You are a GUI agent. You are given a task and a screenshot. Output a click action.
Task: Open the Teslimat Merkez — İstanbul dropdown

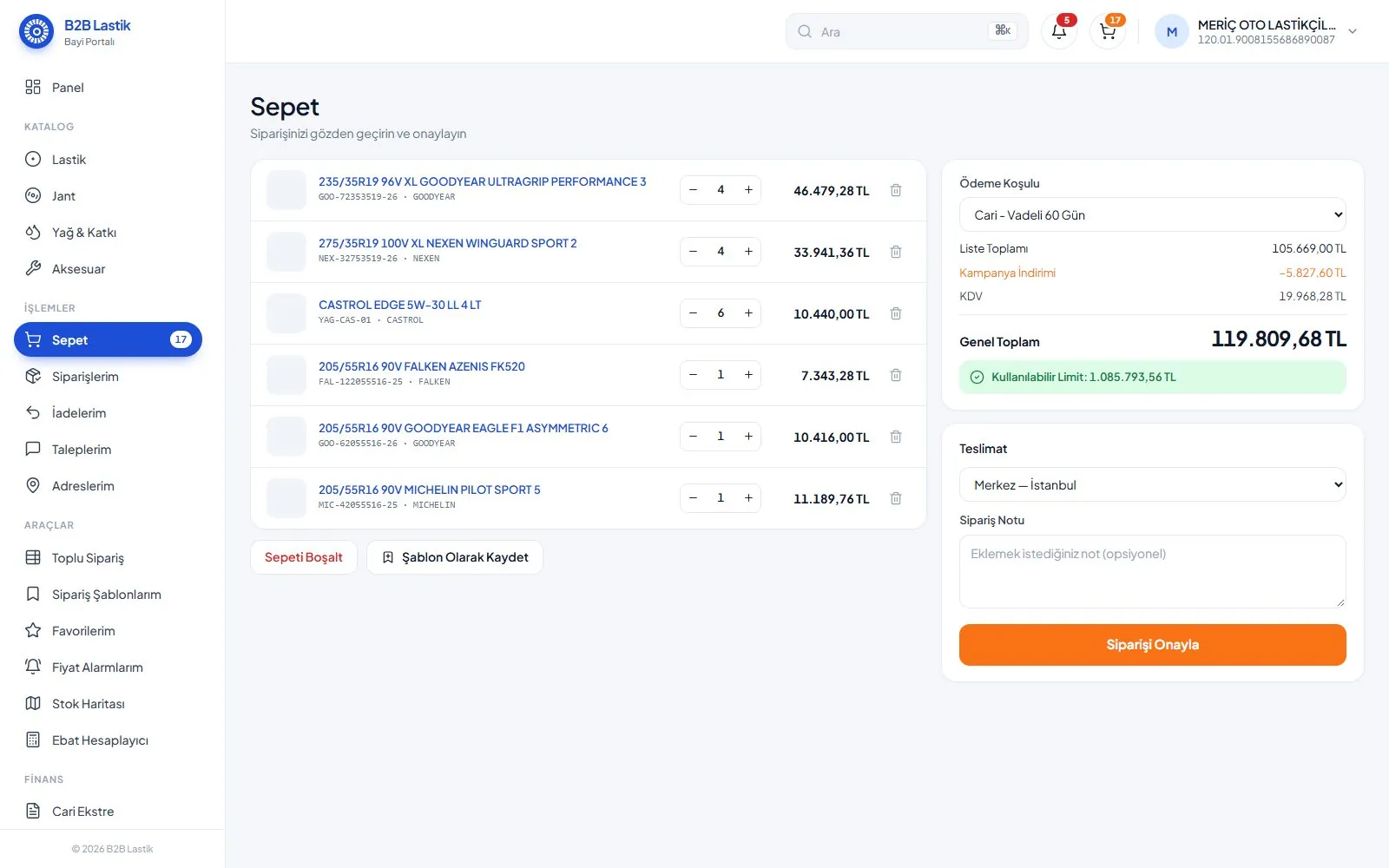click(x=1152, y=484)
